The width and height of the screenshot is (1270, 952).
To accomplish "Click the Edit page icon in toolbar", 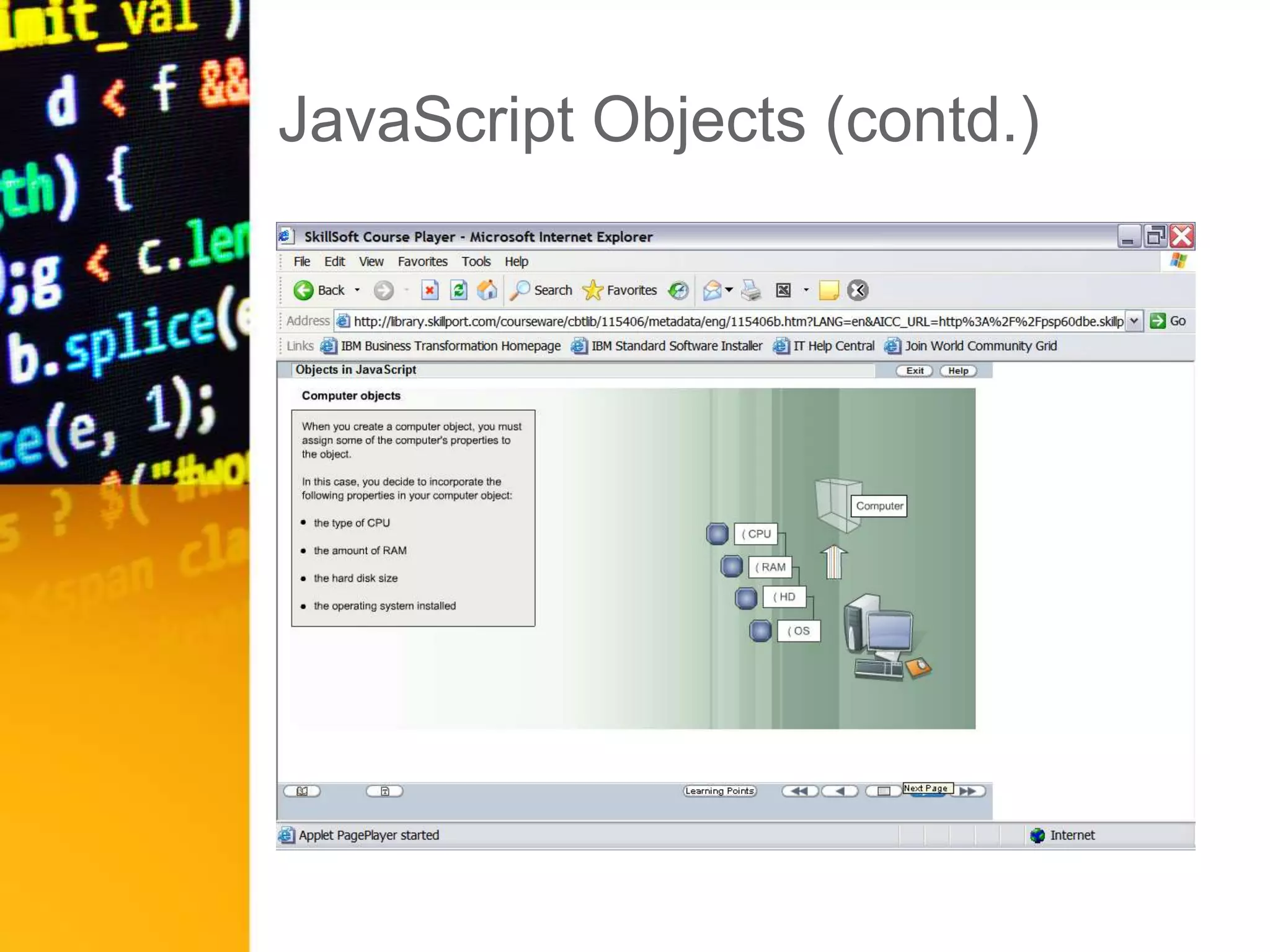I will (784, 290).
